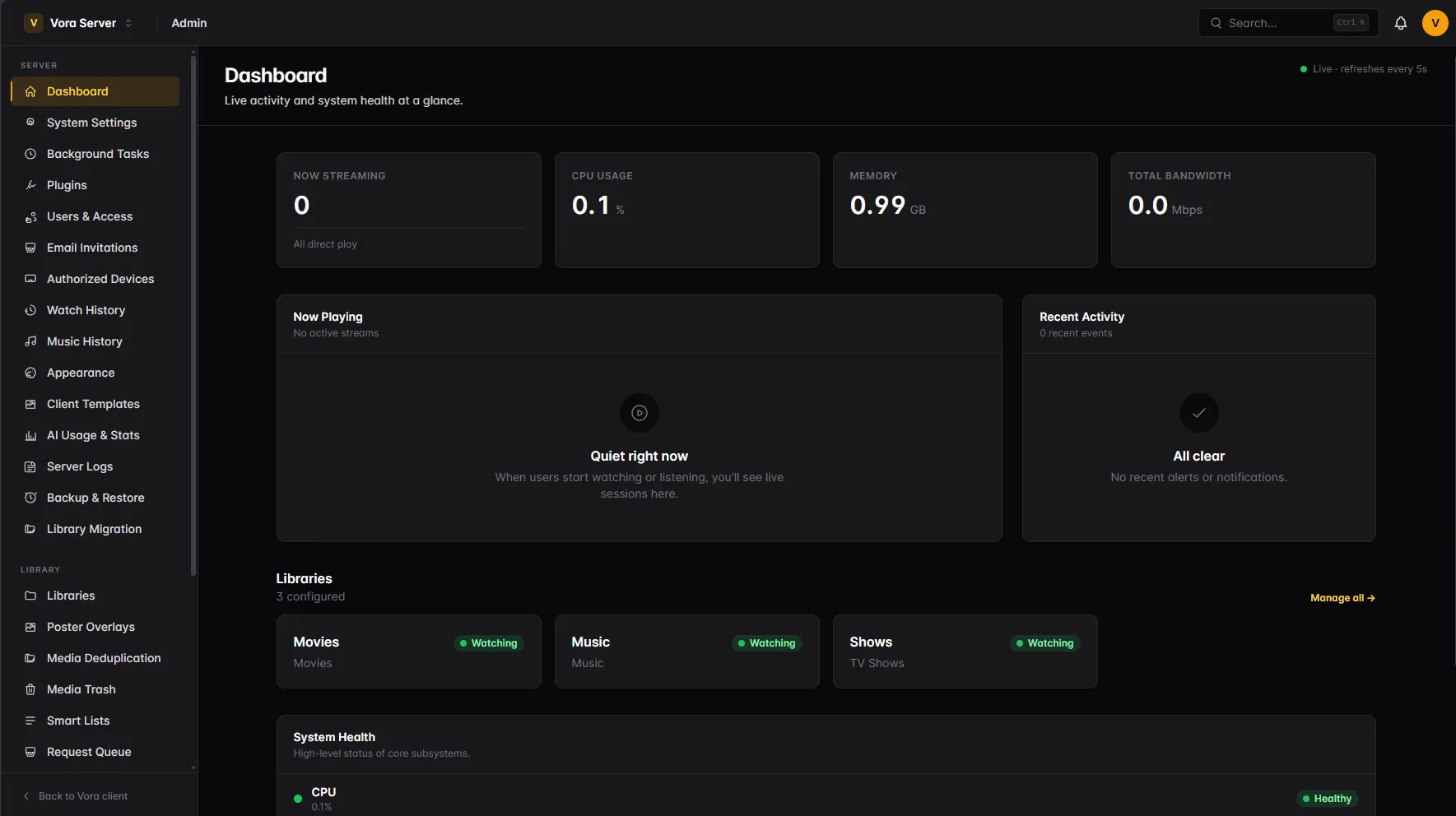Click the Poster Overlays icon
This screenshot has height=816, width=1456.
click(30, 627)
